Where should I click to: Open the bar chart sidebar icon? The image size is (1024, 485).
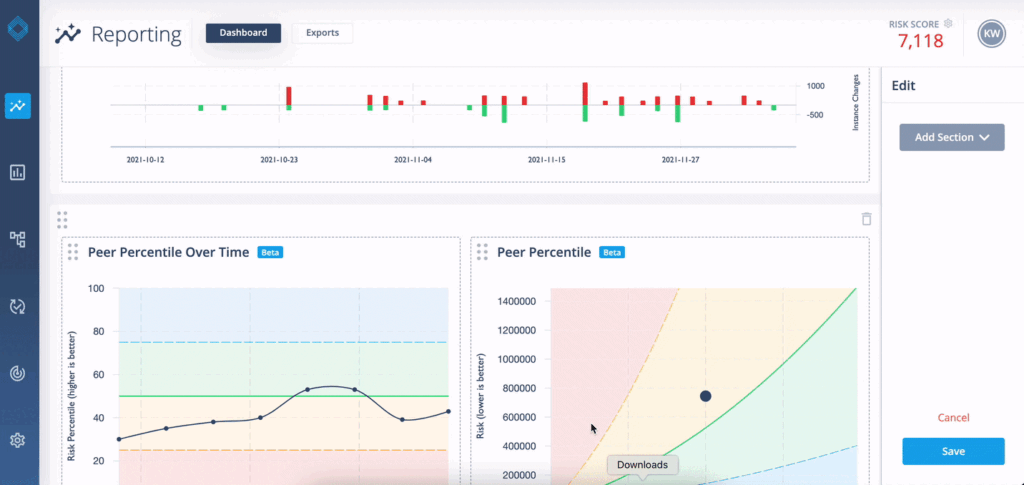18,172
